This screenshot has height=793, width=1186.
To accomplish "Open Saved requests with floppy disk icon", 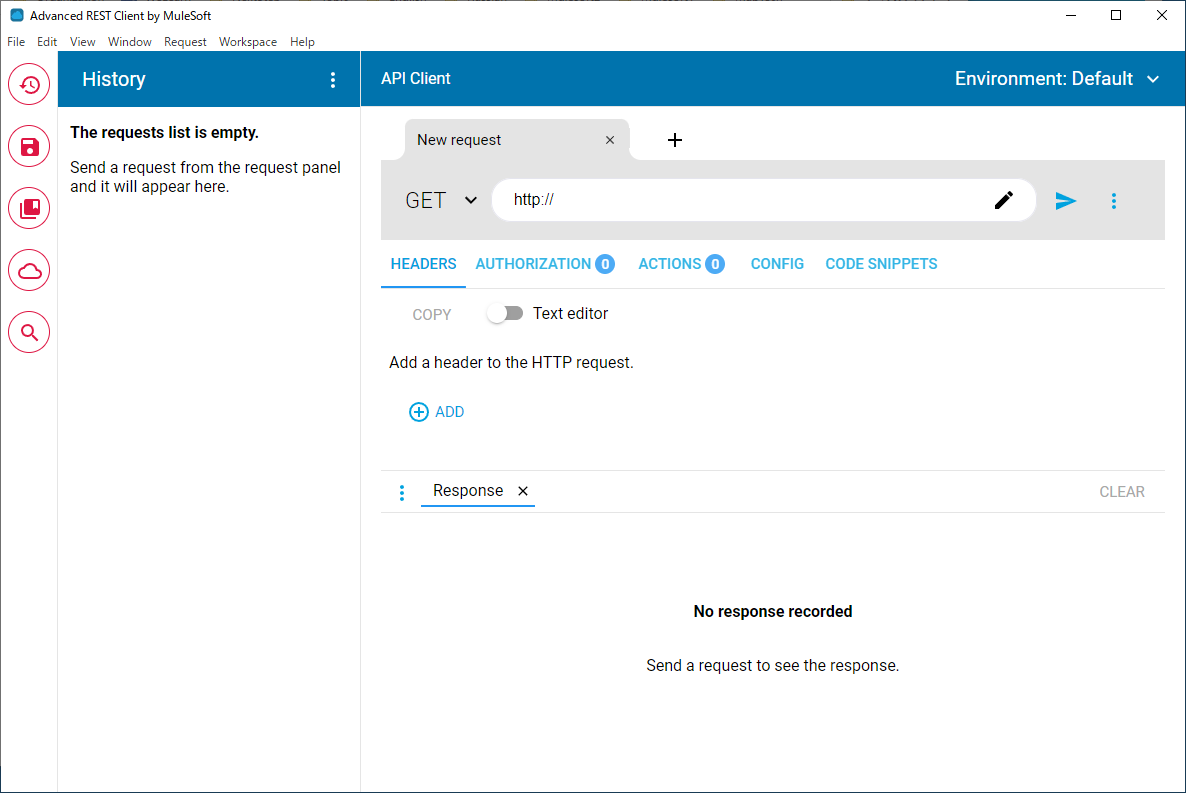I will click(x=29, y=146).
